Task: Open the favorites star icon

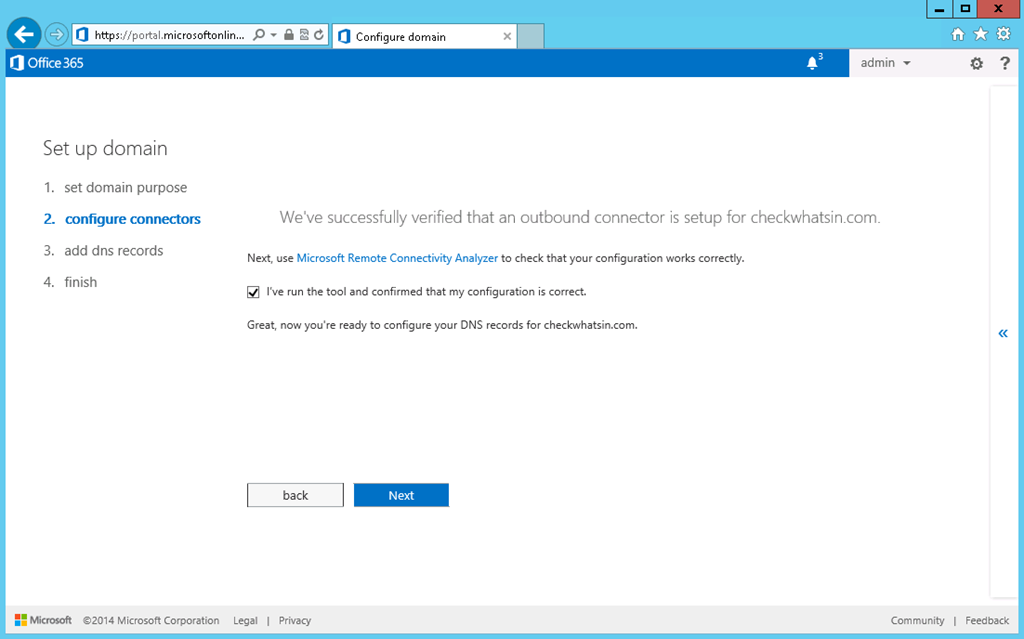Action: [x=980, y=34]
